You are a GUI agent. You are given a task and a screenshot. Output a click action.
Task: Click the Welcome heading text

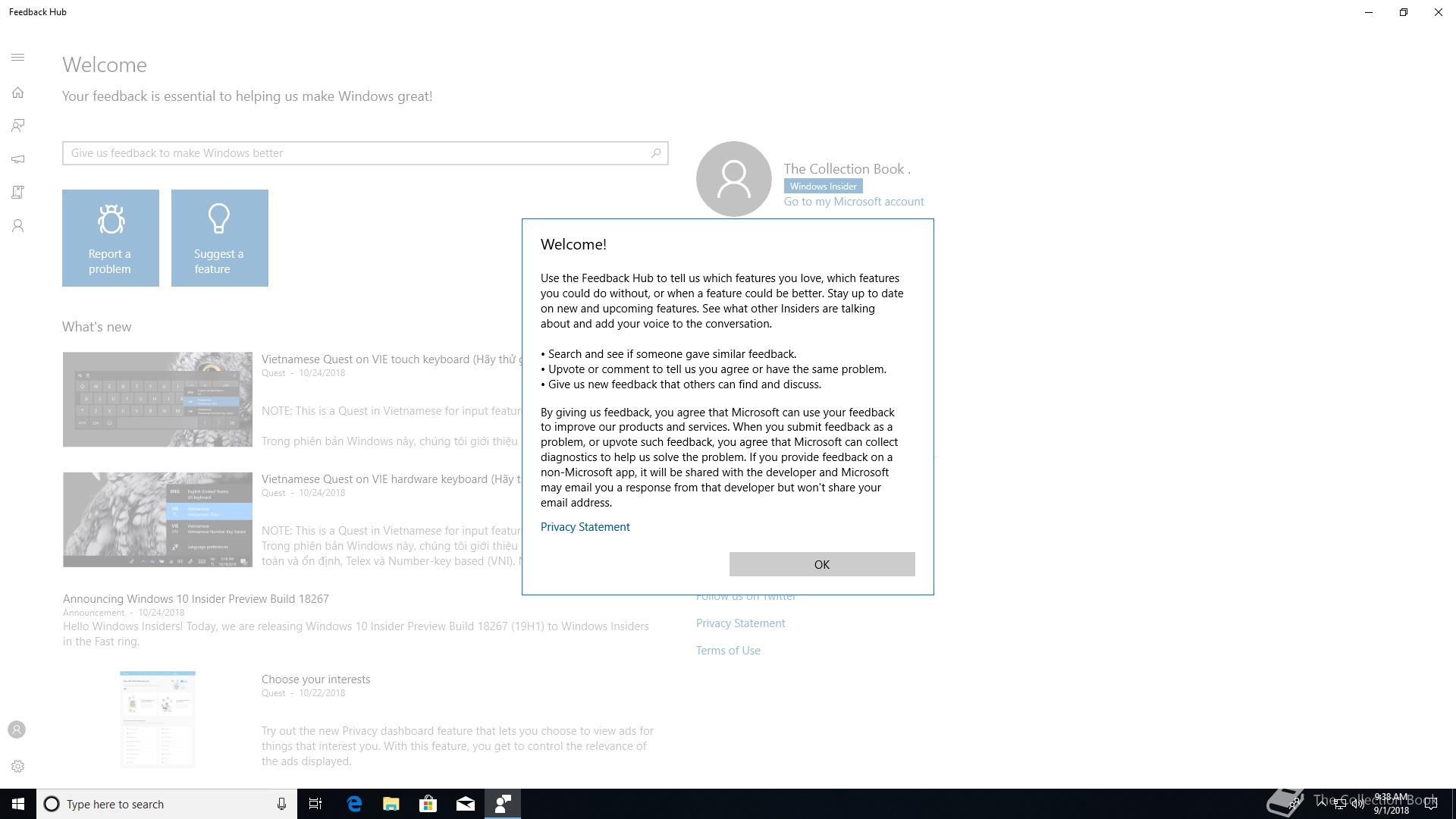105,65
